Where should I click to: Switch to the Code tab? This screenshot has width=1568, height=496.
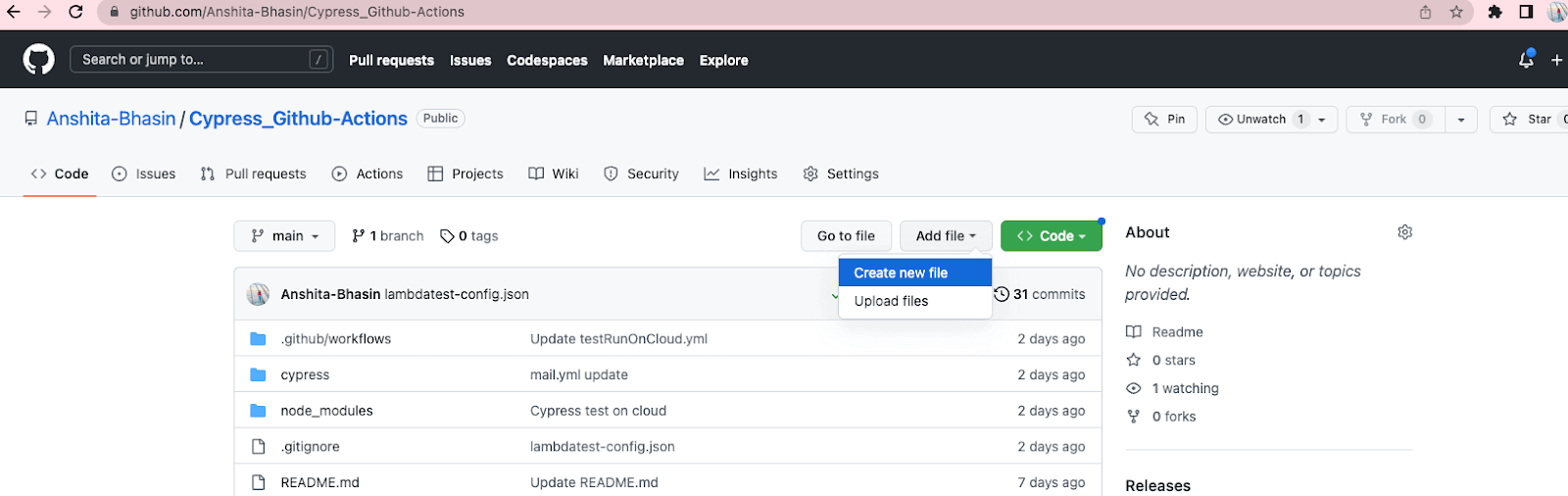click(60, 174)
